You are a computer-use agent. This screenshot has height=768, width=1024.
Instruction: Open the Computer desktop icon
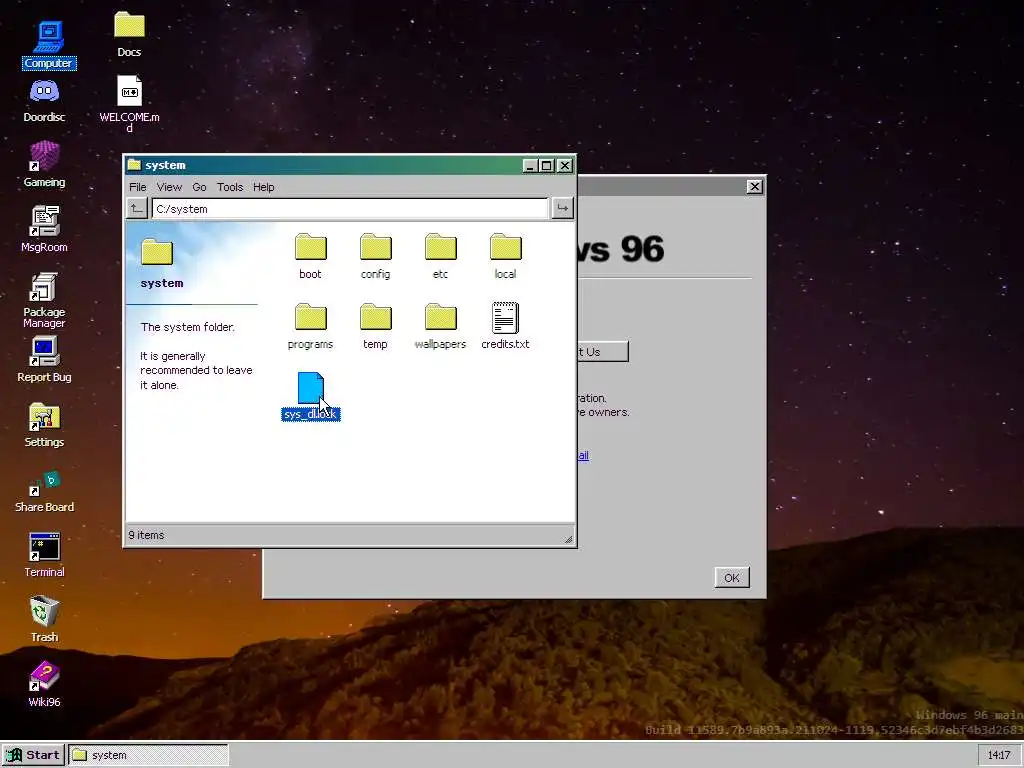point(48,44)
